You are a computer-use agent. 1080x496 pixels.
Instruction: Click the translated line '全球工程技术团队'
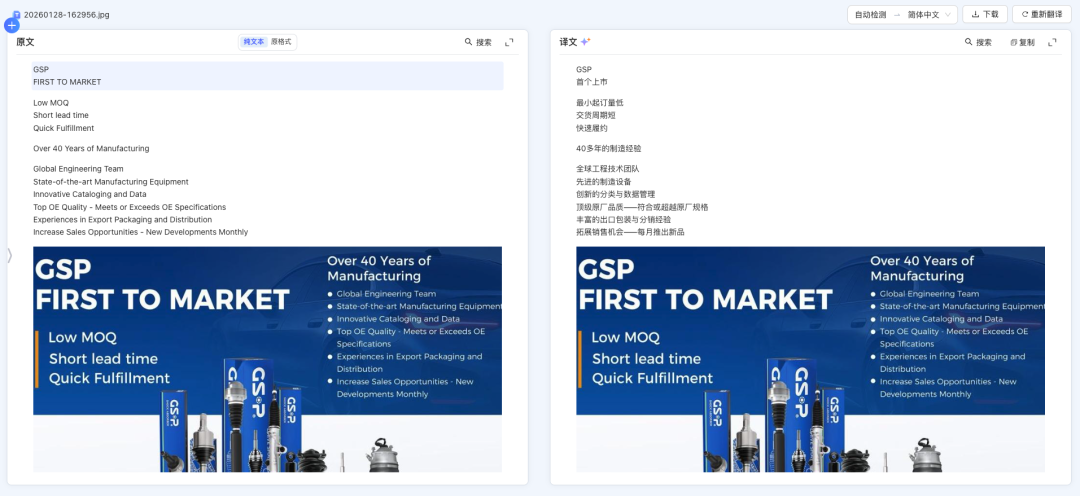click(608, 169)
